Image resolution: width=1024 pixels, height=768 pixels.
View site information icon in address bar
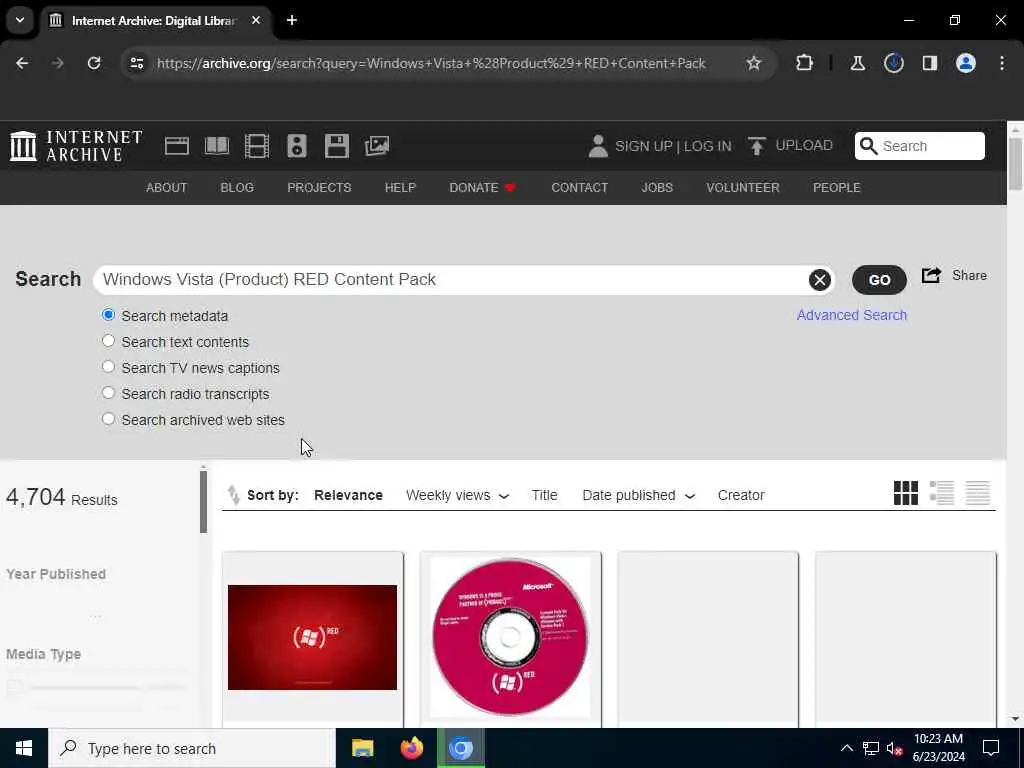pyautogui.click(x=136, y=63)
